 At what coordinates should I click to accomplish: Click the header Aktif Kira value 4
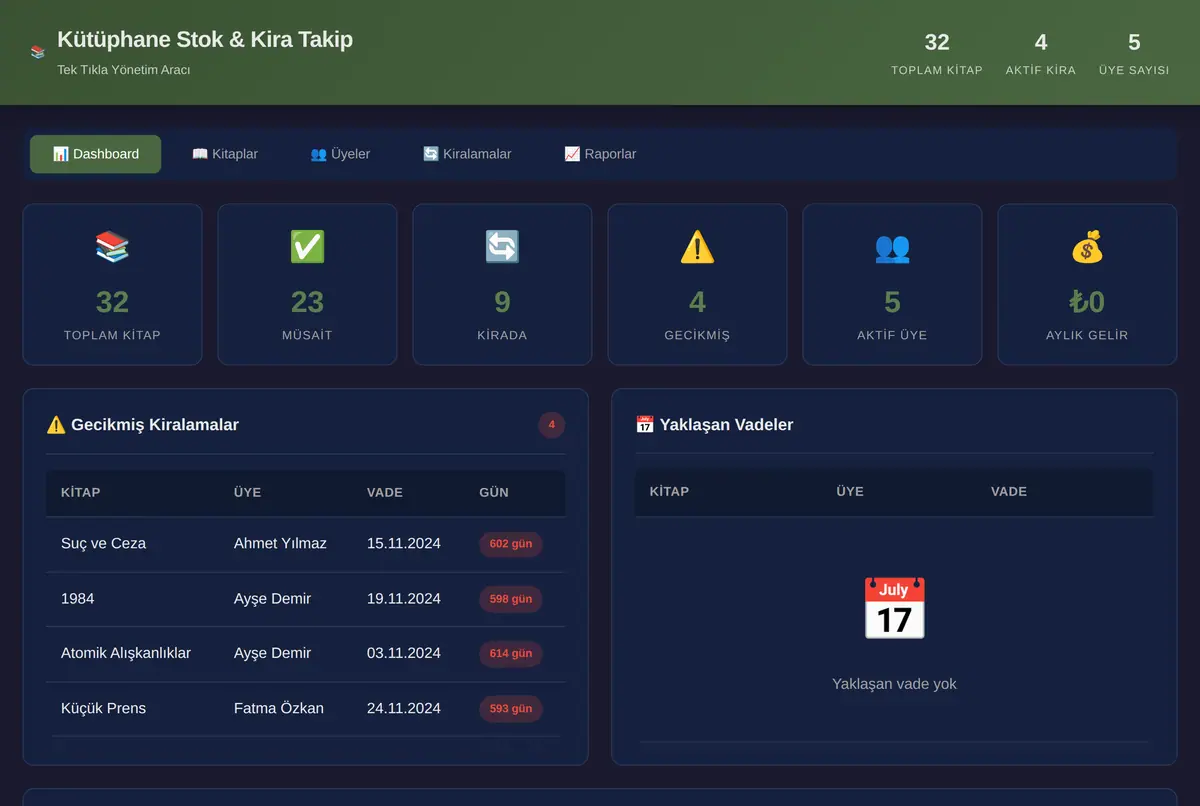[1041, 42]
